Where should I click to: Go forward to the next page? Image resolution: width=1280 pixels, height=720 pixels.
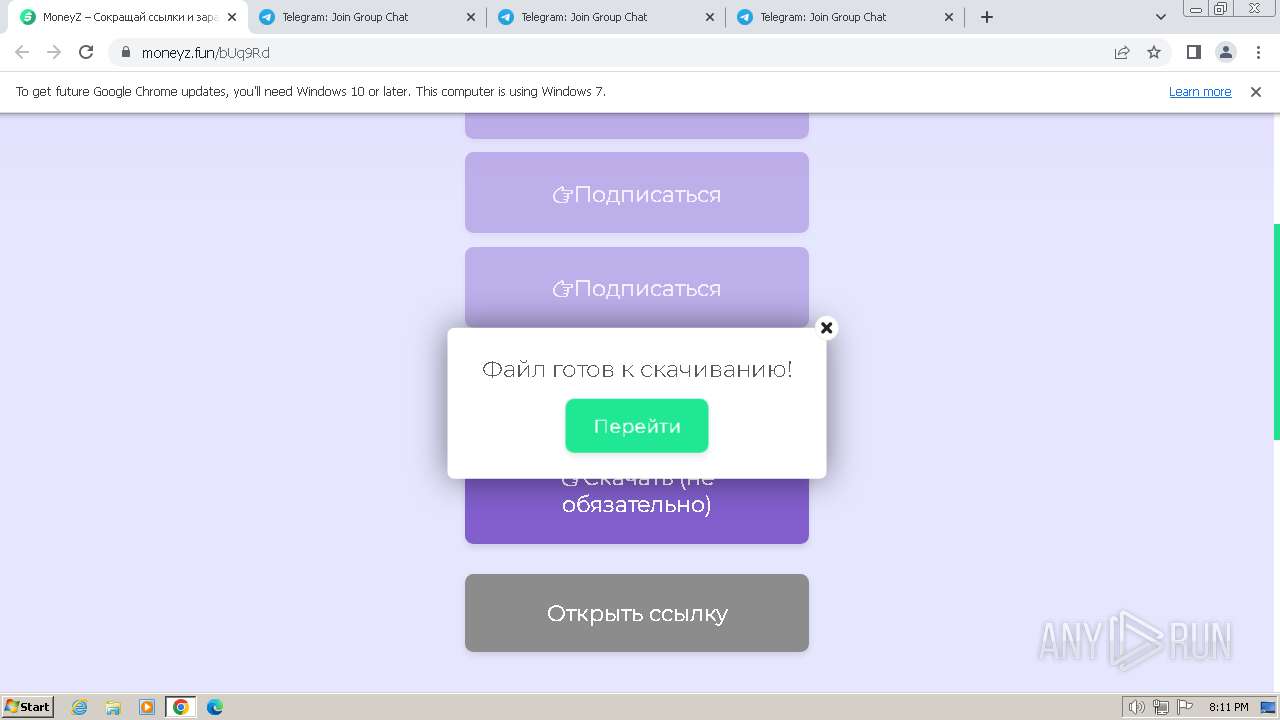tap(54, 52)
